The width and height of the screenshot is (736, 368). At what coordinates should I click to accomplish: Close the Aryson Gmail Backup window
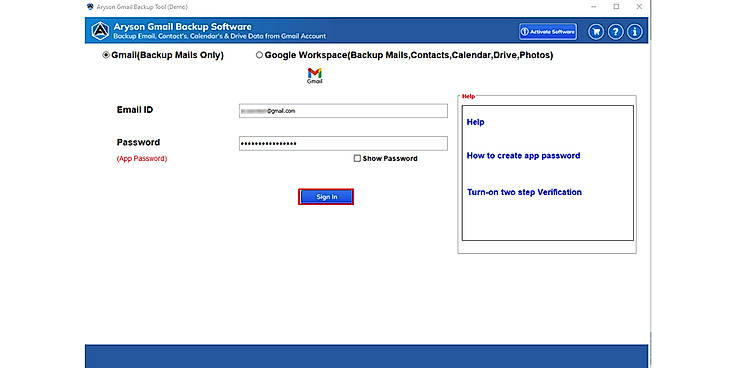tap(639, 7)
